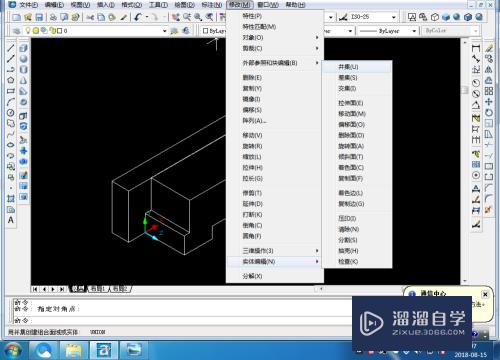Screen dimensions: 500x360
Task: Expand the 剪裁(C) submenu
Action: pyautogui.click(x=275, y=48)
